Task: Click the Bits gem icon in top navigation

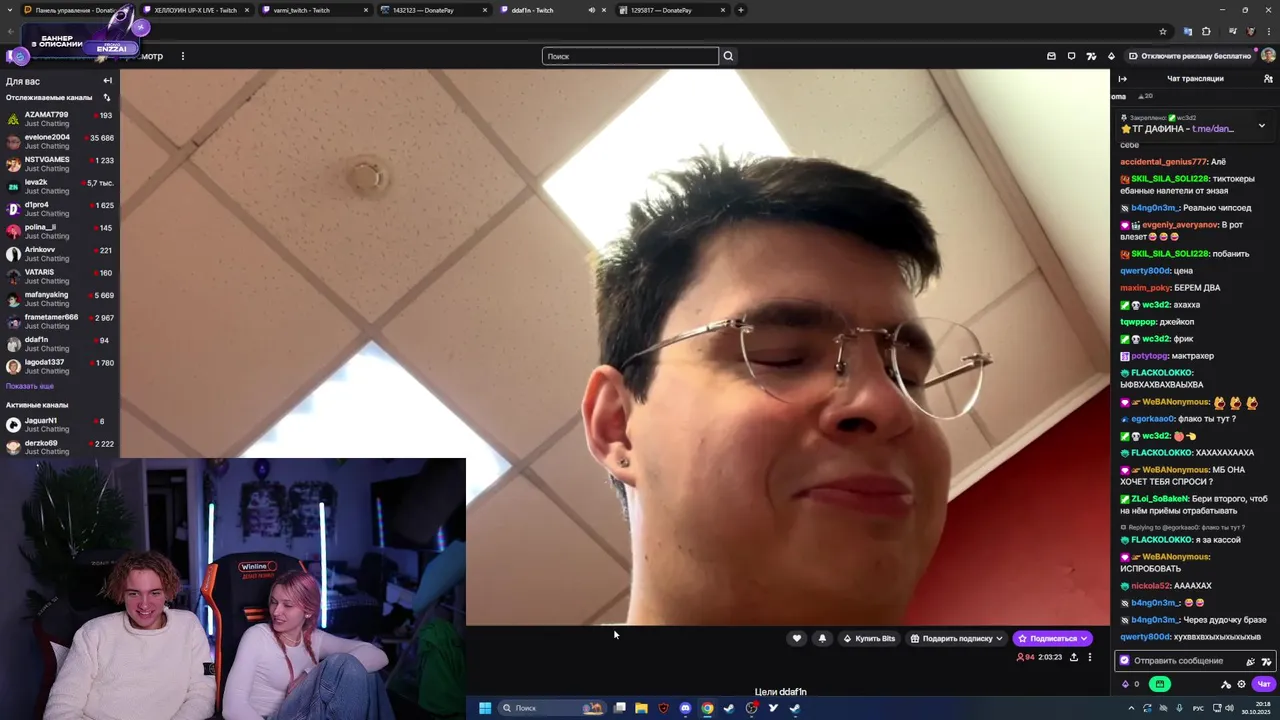Action: [1111, 56]
